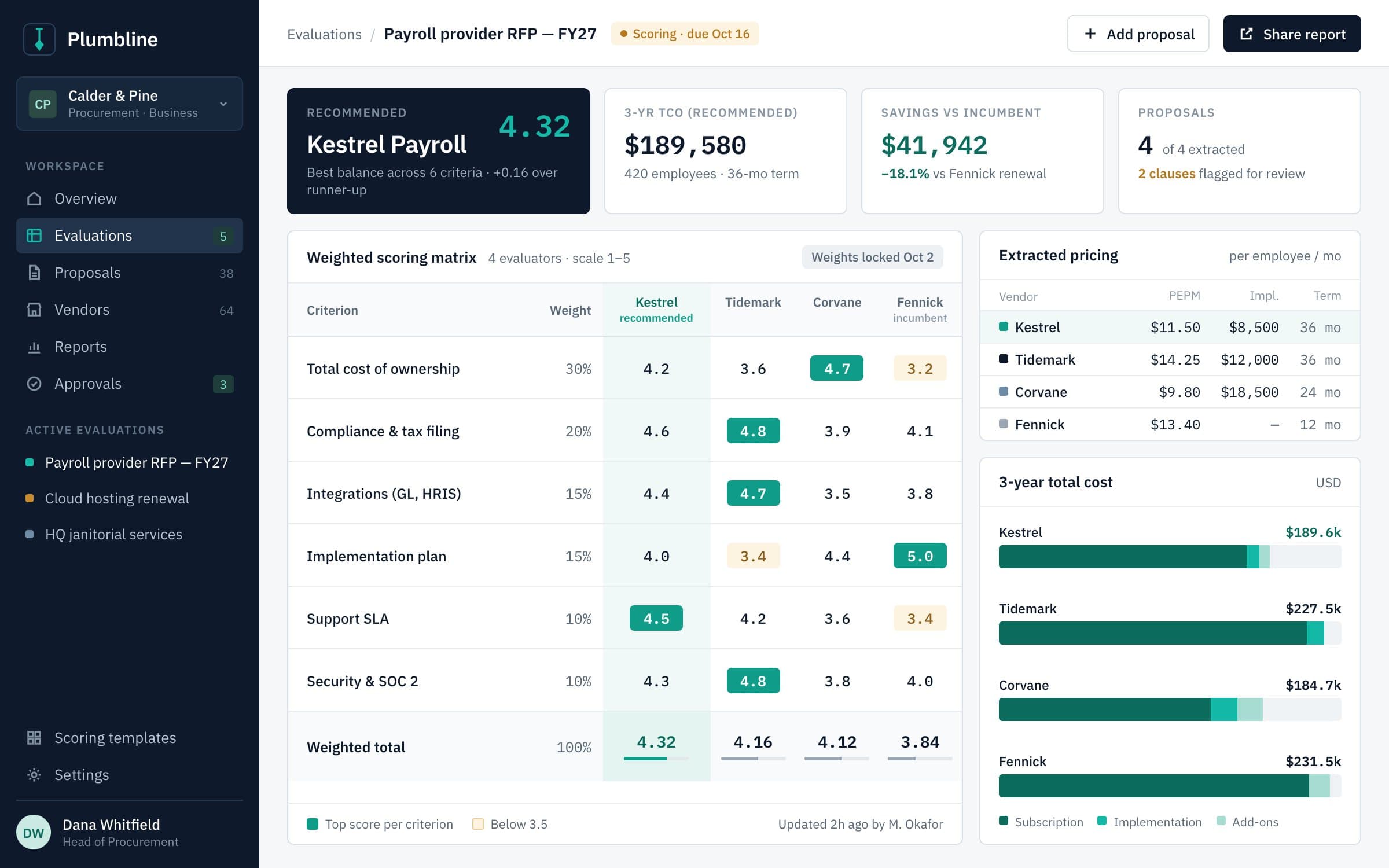Click the Plumbline logo icon
This screenshot has width=1389, height=868.
click(x=39, y=39)
